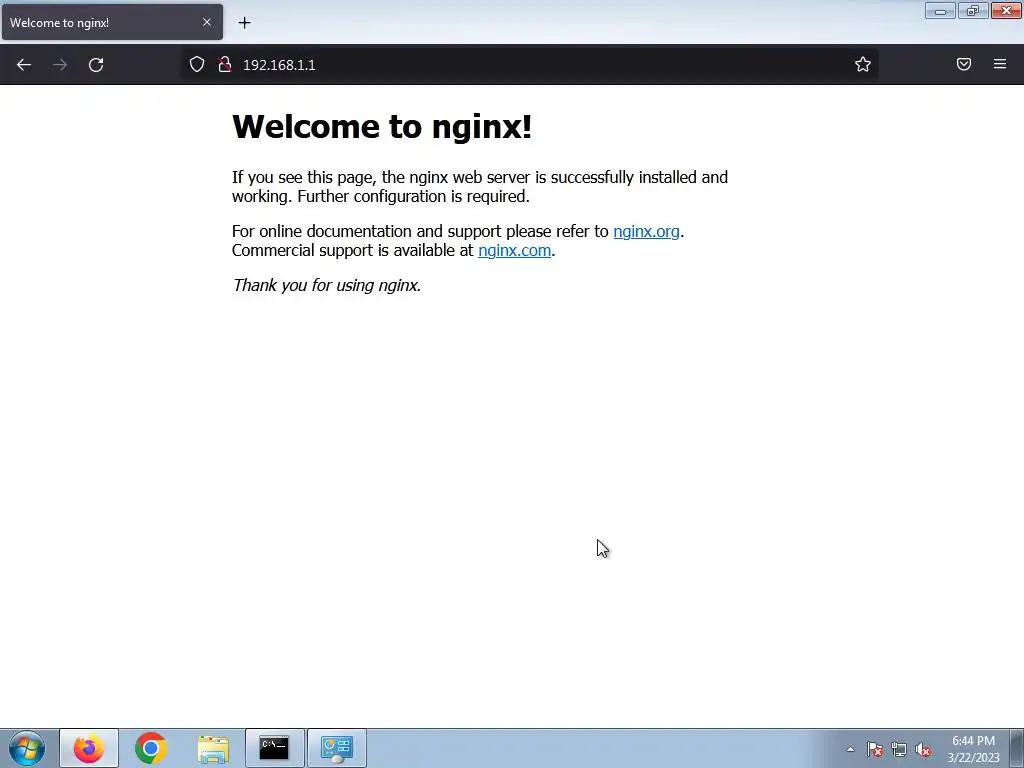Save page to Pocket
Viewport: 1024px width, 768px height.
pyautogui.click(x=964, y=64)
